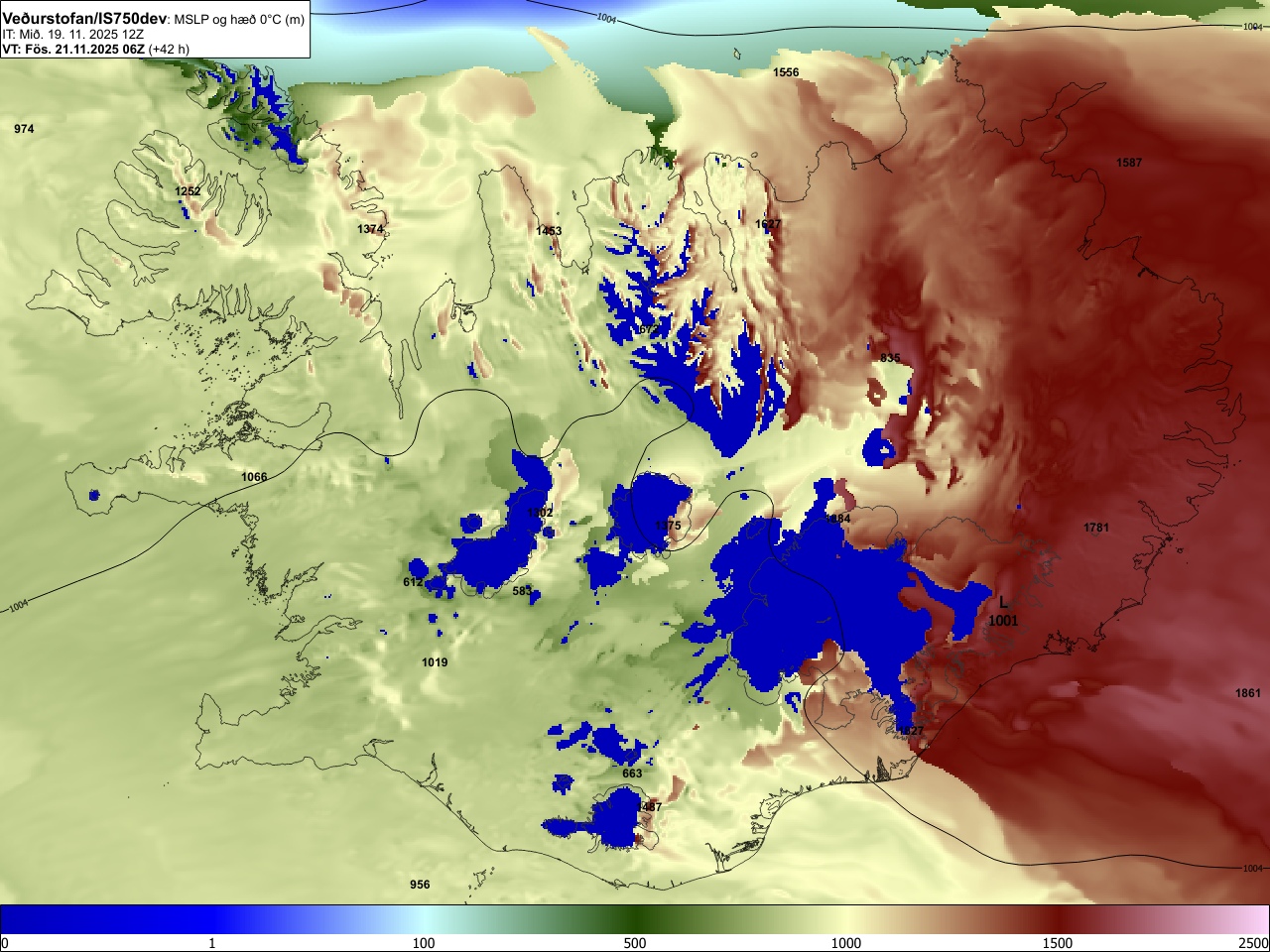Viewport: 1270px width, 952px height.
Task: Click the L low-pressure marker
Action: tap(1003, 602)
